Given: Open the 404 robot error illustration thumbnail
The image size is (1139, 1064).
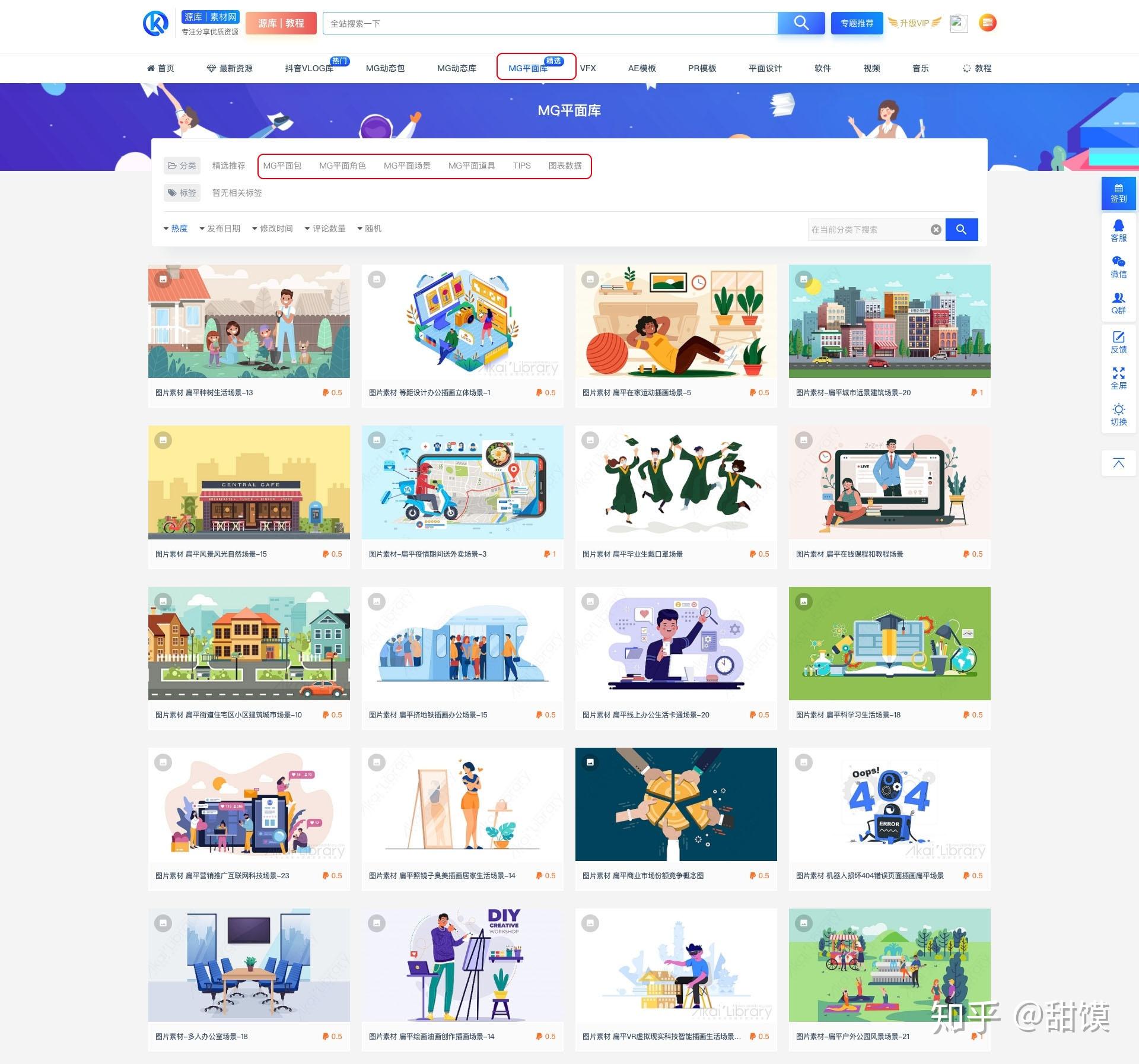Looking at the screenshot, I should (890, 804).
